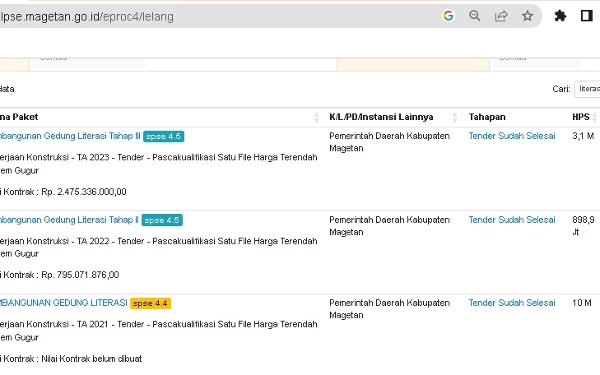This screenshot has width=600, height=375.
Task: Open Tender Sudah Selesai for 898,9 Jt row
Action: click(512, 220)
